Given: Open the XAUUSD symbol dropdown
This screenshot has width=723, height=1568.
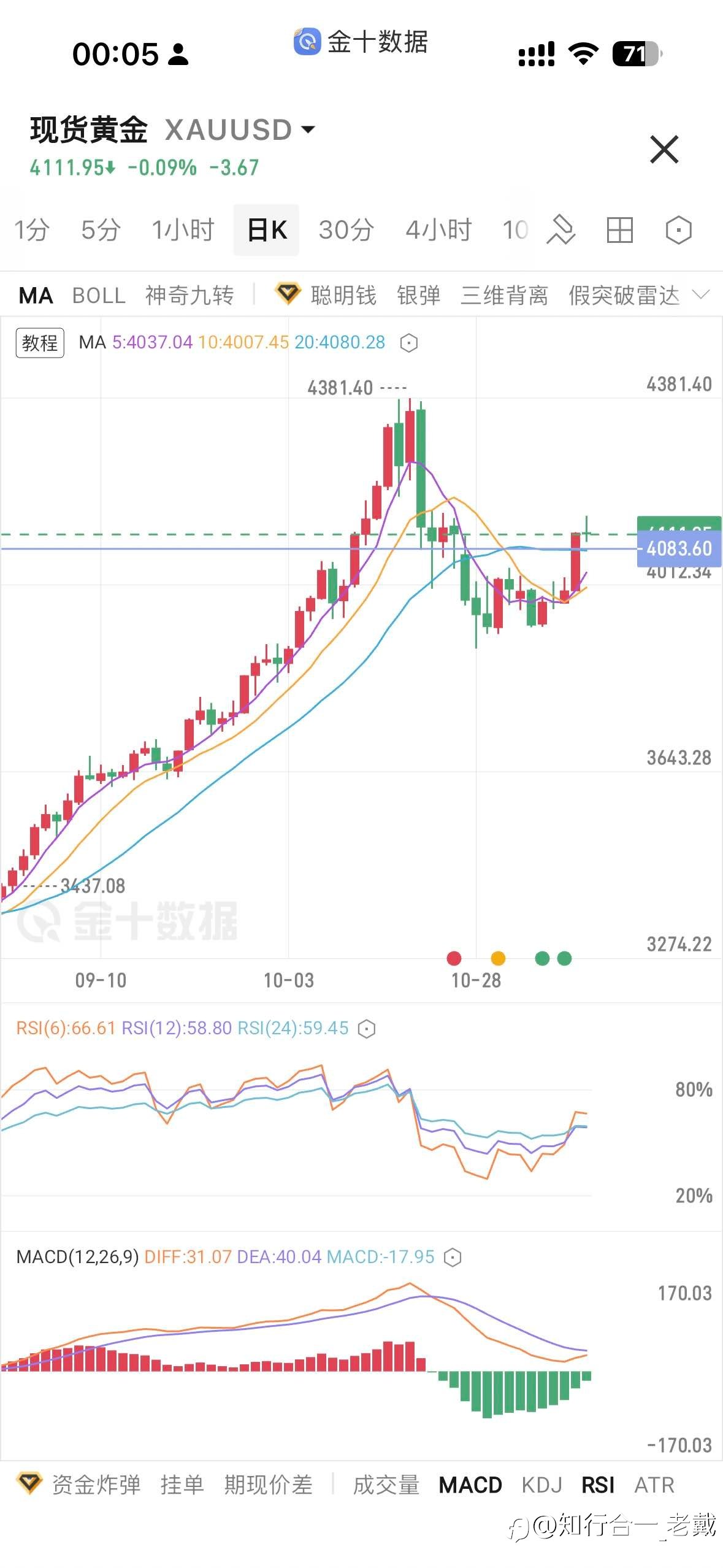Looking at the screenshot, I should pos(308,130).
